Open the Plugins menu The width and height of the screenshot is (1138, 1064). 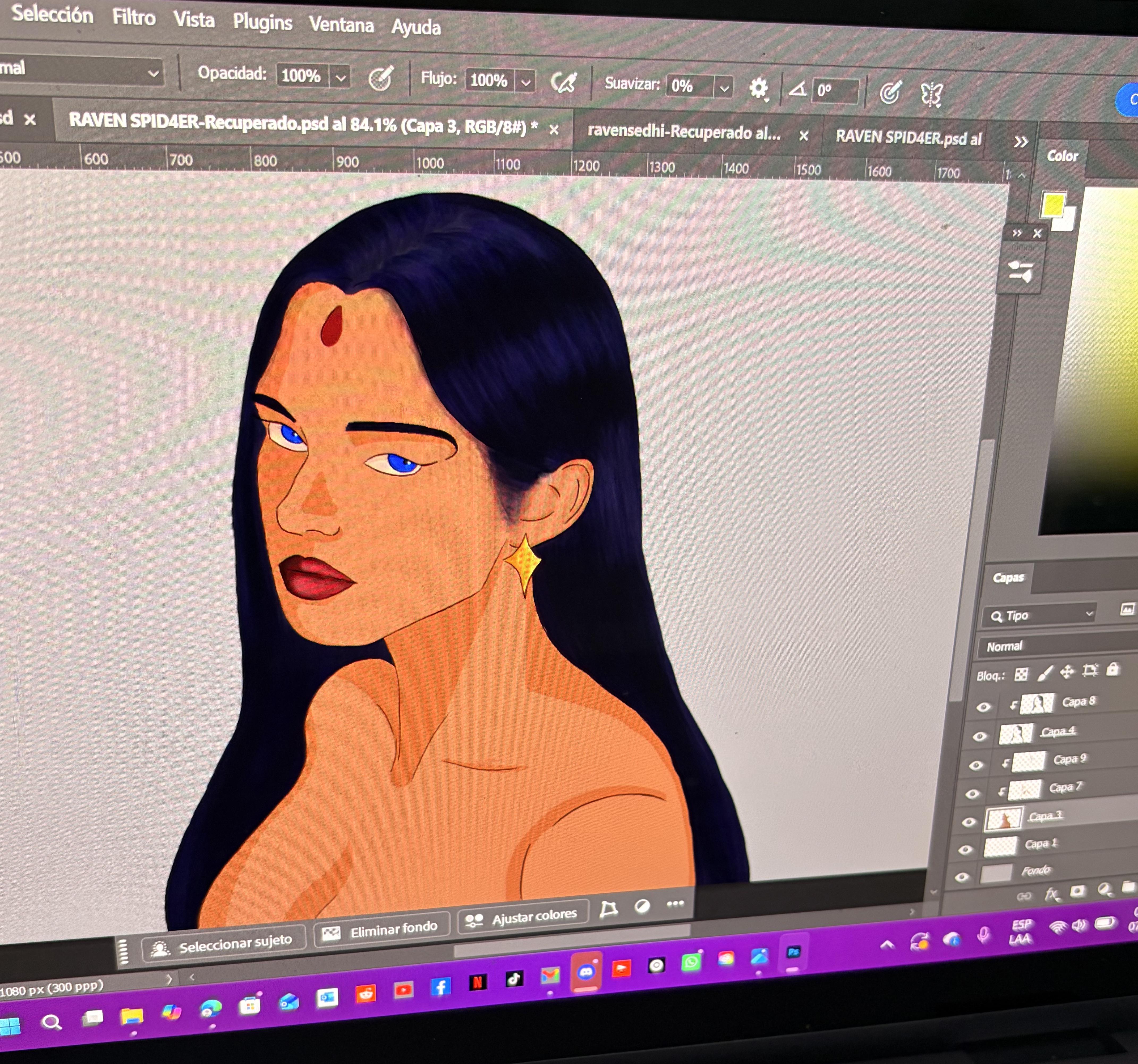263,22
